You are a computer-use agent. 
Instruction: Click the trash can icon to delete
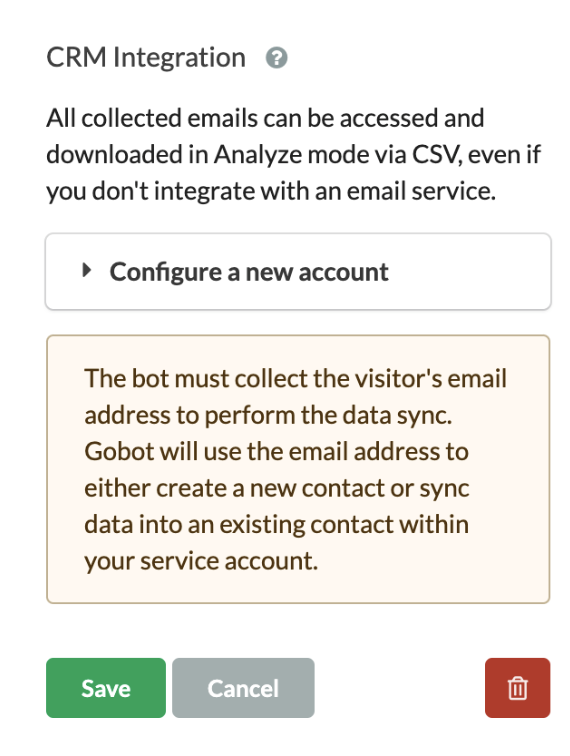pos(517,688)
